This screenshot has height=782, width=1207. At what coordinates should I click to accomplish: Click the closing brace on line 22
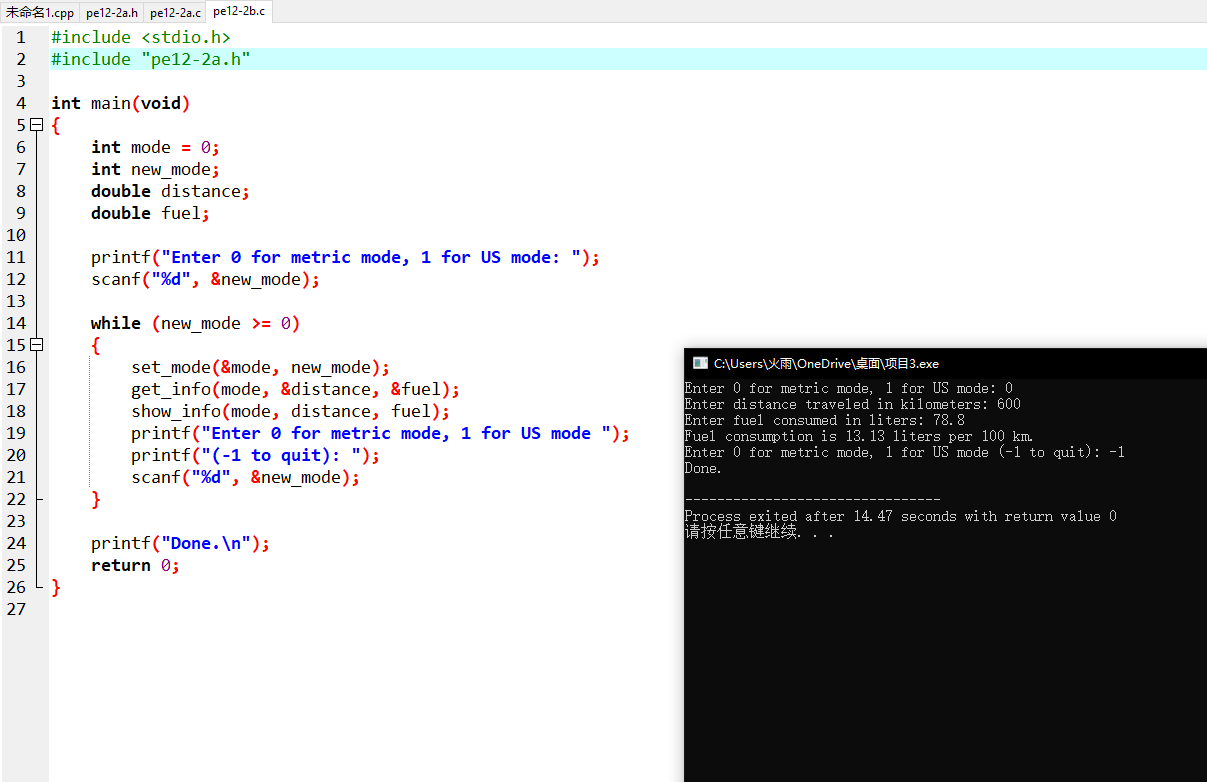point(96,499)
